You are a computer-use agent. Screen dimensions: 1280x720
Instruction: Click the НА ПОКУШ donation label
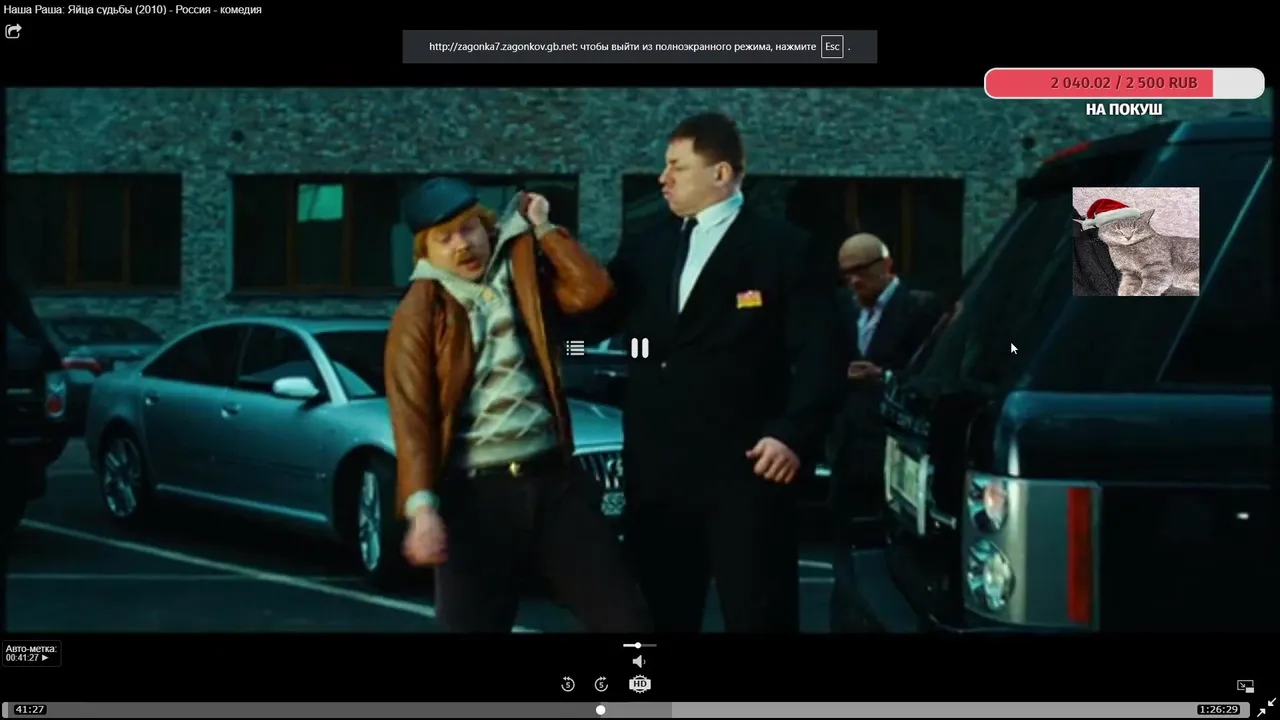click(x=1124, y=109)
